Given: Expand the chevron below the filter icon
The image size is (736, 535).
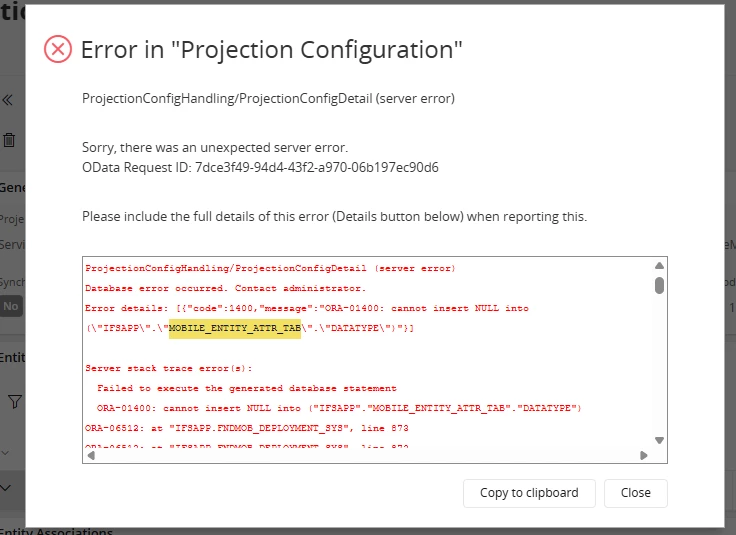Looking at the screenshot, I should (x=5, y=453).
